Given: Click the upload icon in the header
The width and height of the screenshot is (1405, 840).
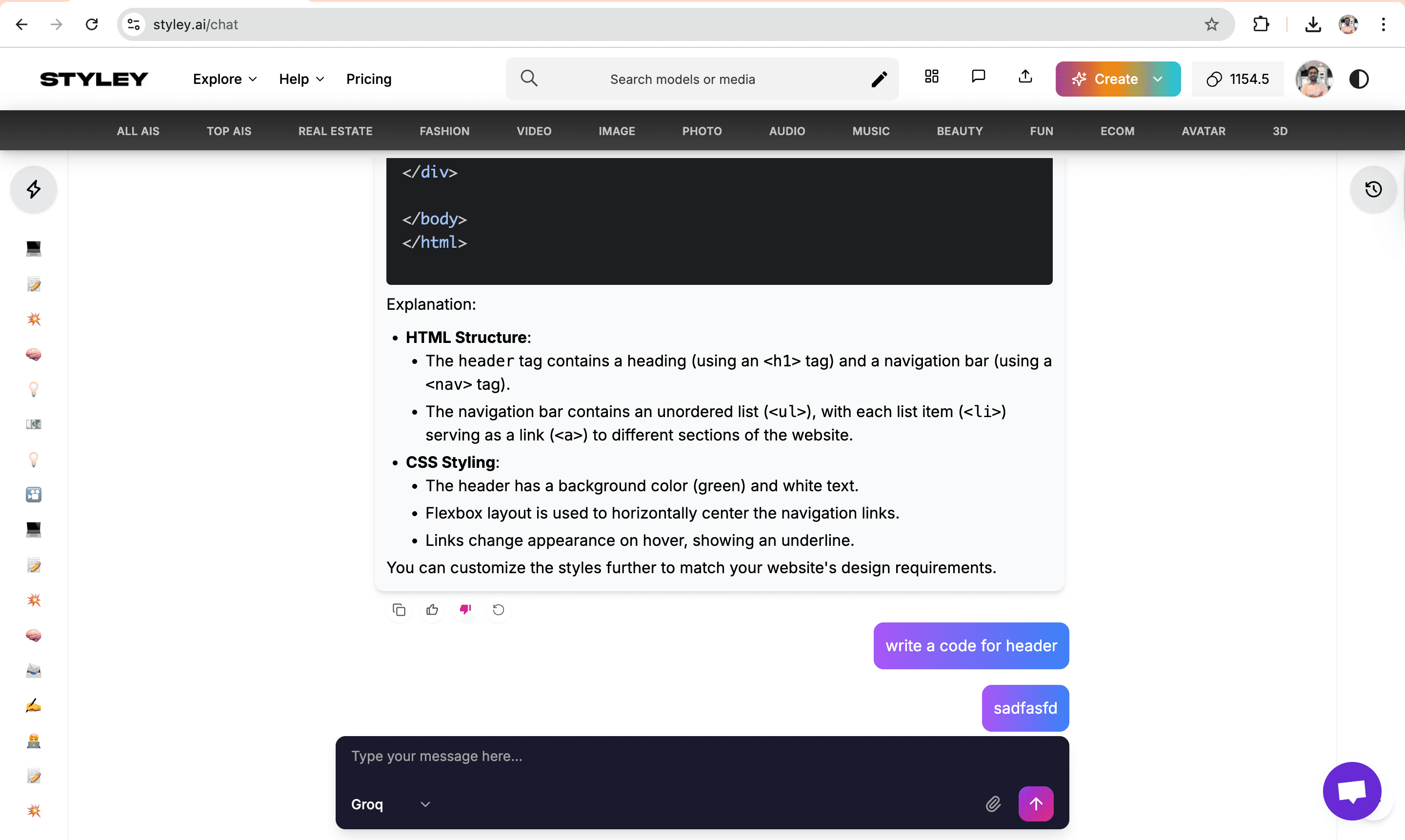Looking at the screenshot, I should pyautogui.click(x=1025, y=77).
